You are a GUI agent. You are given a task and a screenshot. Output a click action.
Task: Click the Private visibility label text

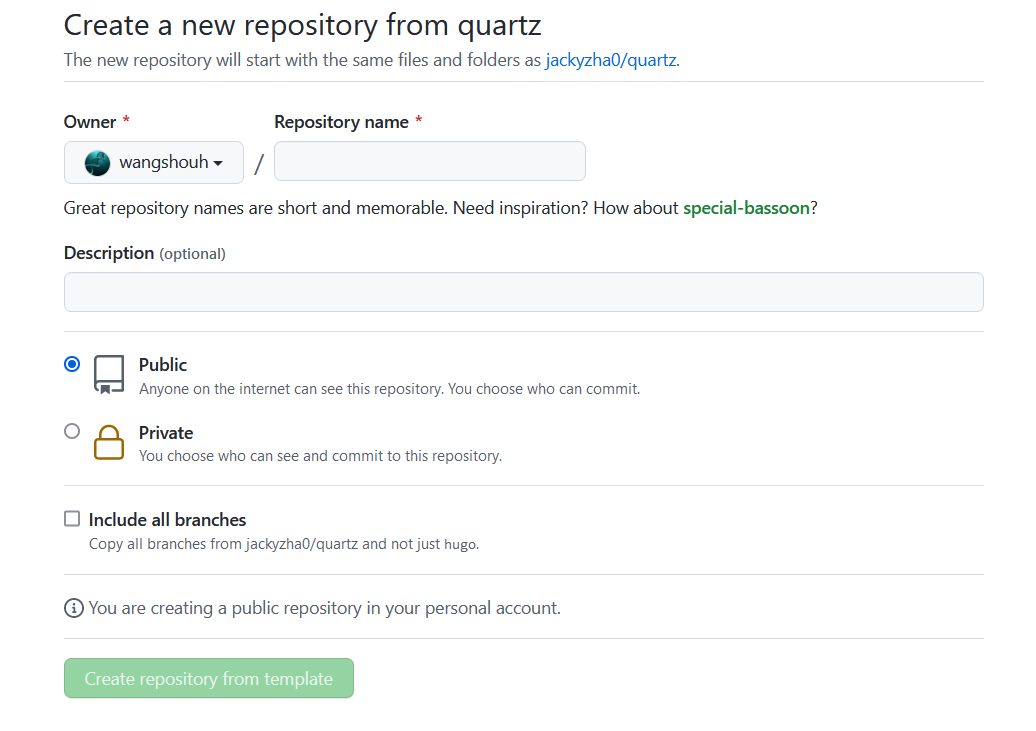tap(166, 433)
